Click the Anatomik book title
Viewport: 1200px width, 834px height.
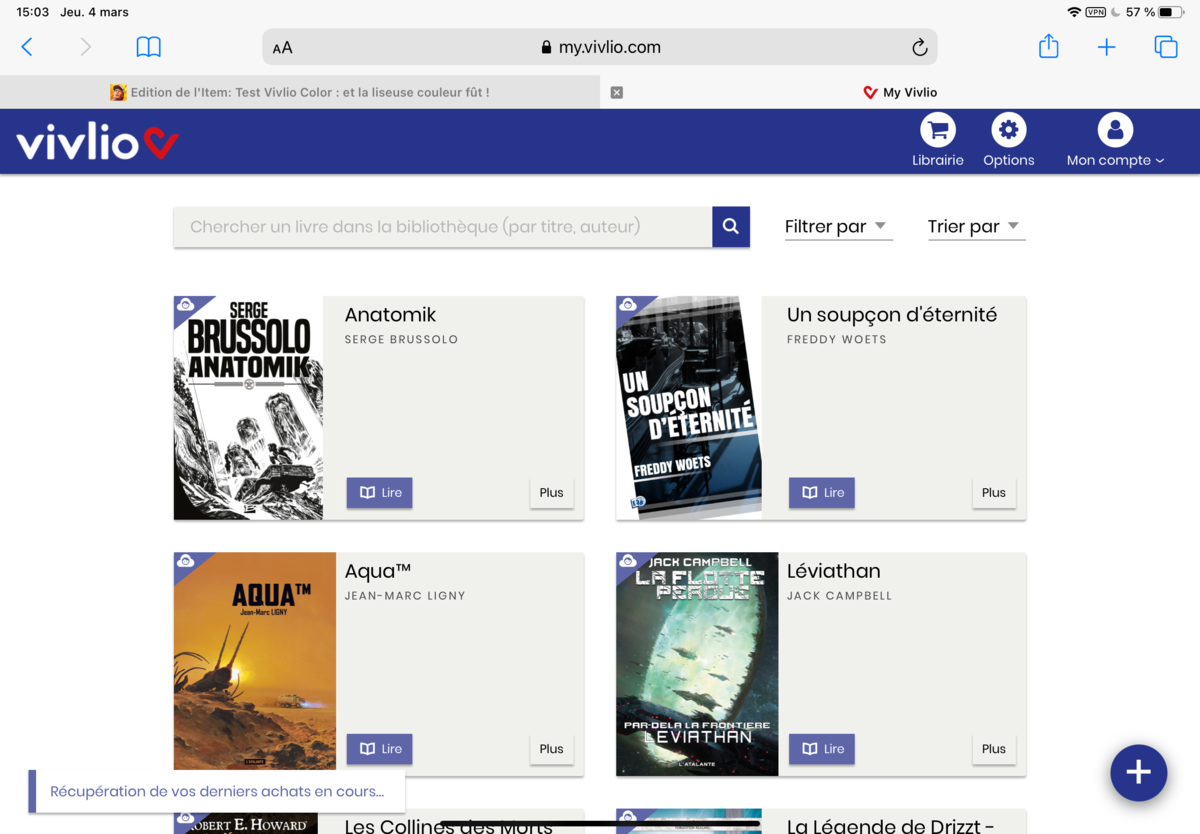coord(390,315)
